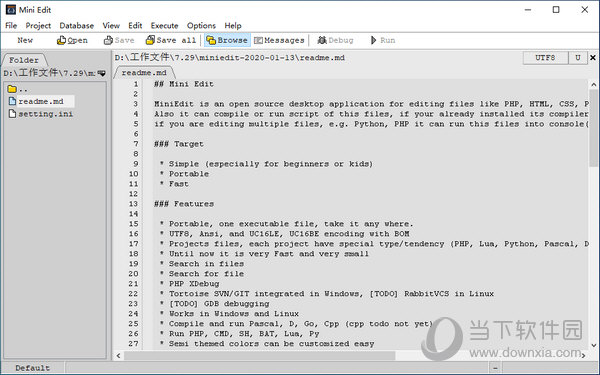Open the Edit menu
The height and width of the screenshot is (375, 600).
coord(135,26)
